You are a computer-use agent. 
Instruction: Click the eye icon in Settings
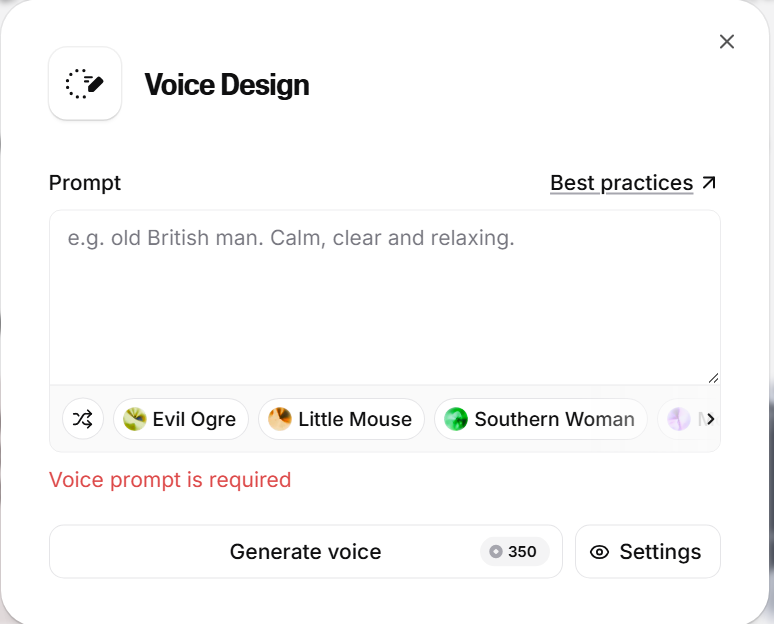point(600,552)
